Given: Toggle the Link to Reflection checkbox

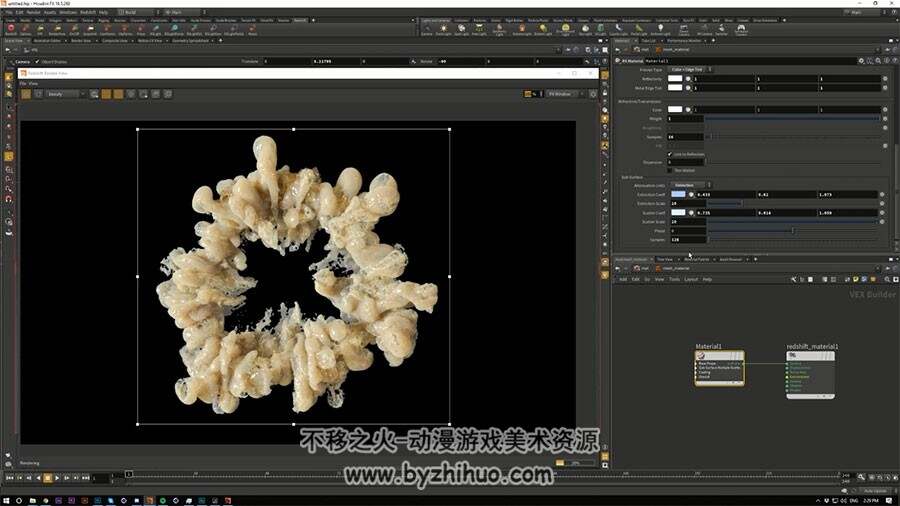Looking at the screenshot, I should coord(670,154).
